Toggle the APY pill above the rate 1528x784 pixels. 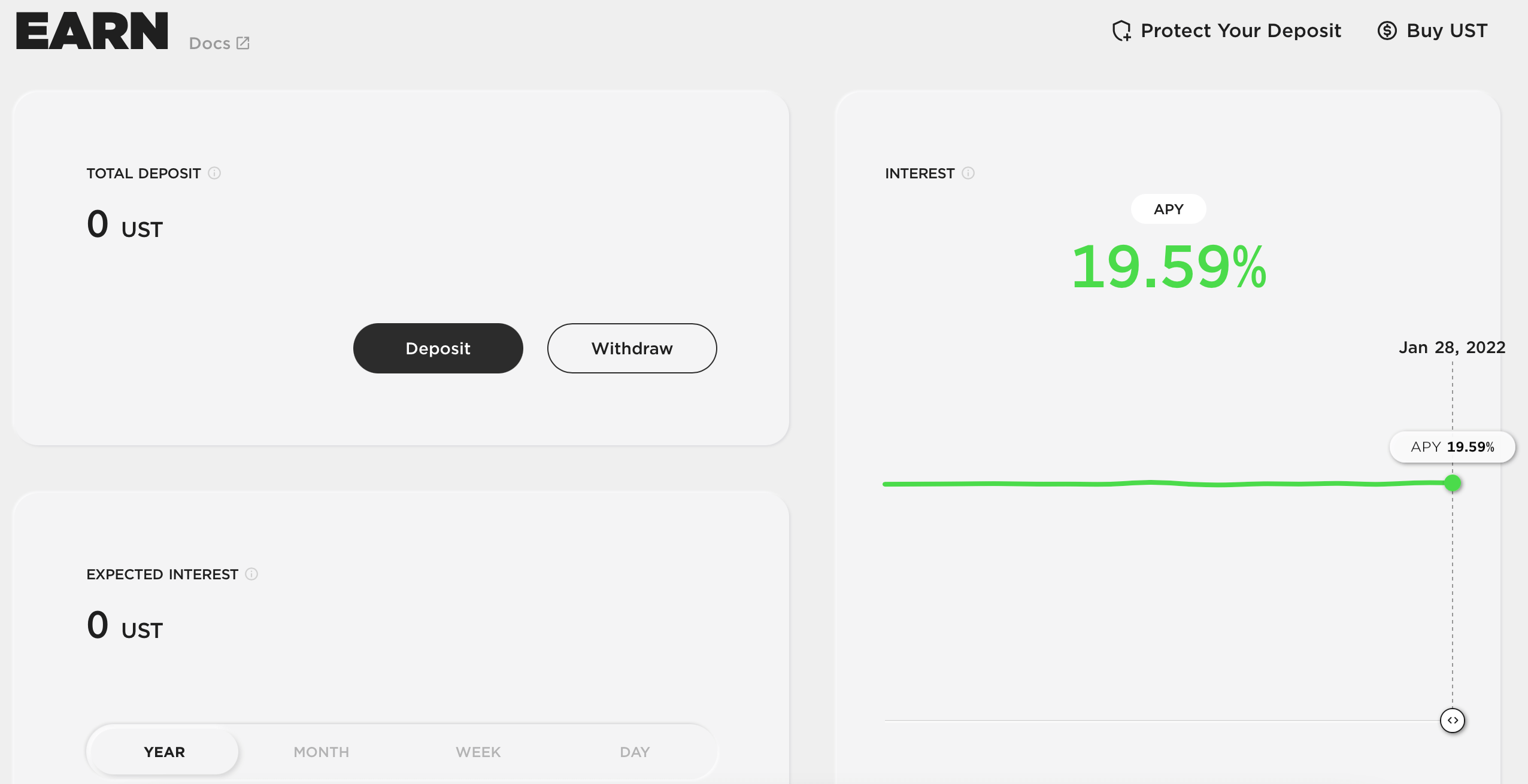coord(1168,209)
